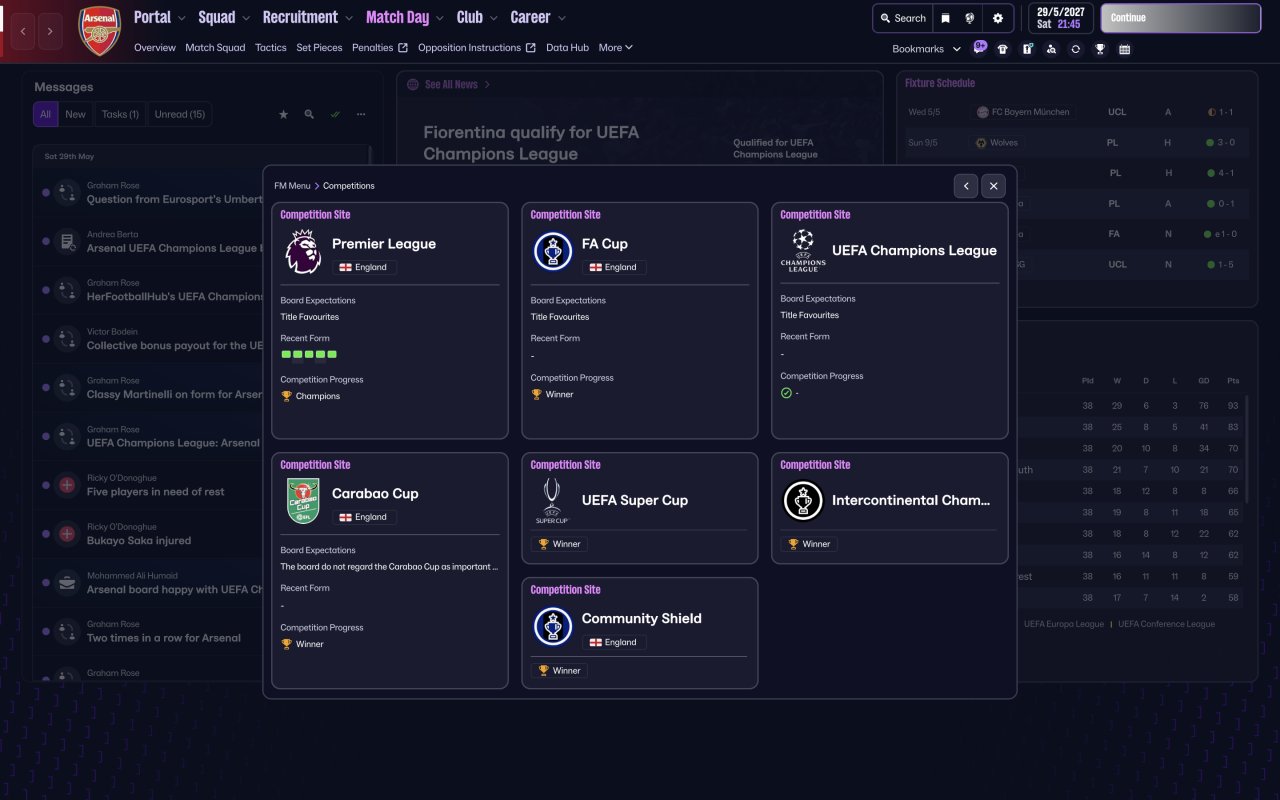Click the Intercontinental Champions Cup logo
This screenshot has height=800, width=1280.
click(x=803, y=501)
